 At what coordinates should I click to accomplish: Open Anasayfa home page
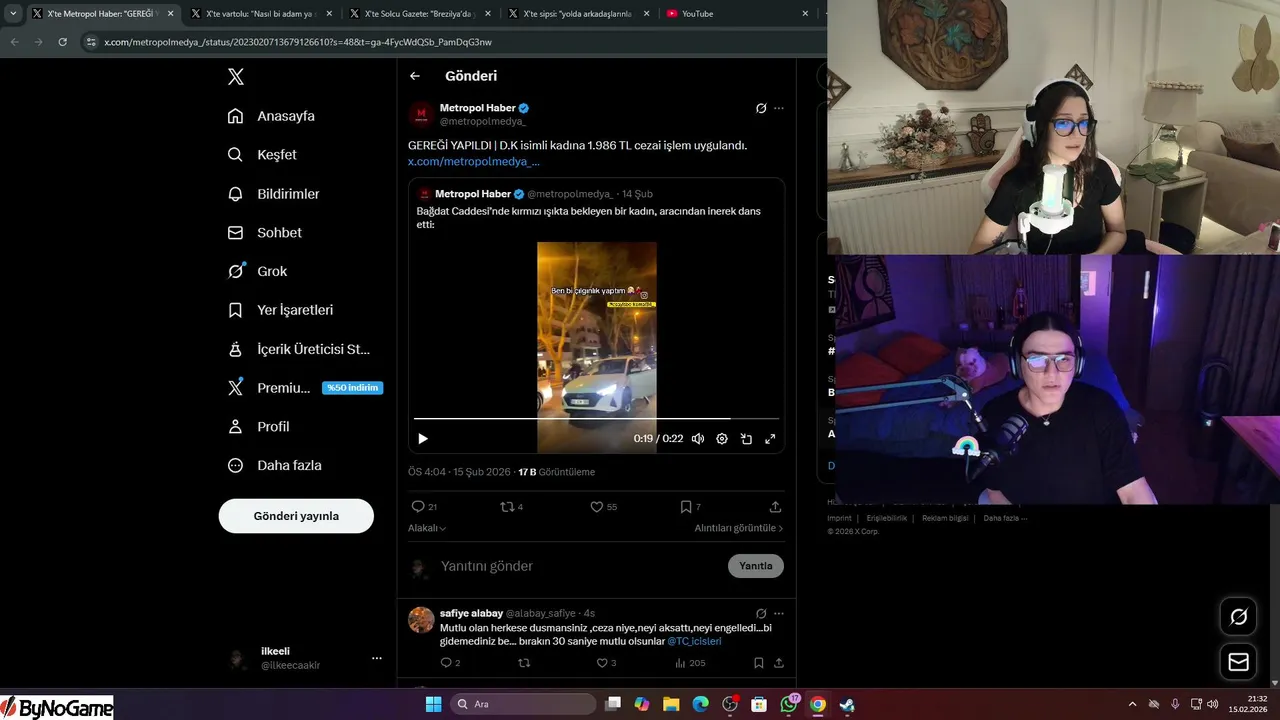(x=271, y=116)
